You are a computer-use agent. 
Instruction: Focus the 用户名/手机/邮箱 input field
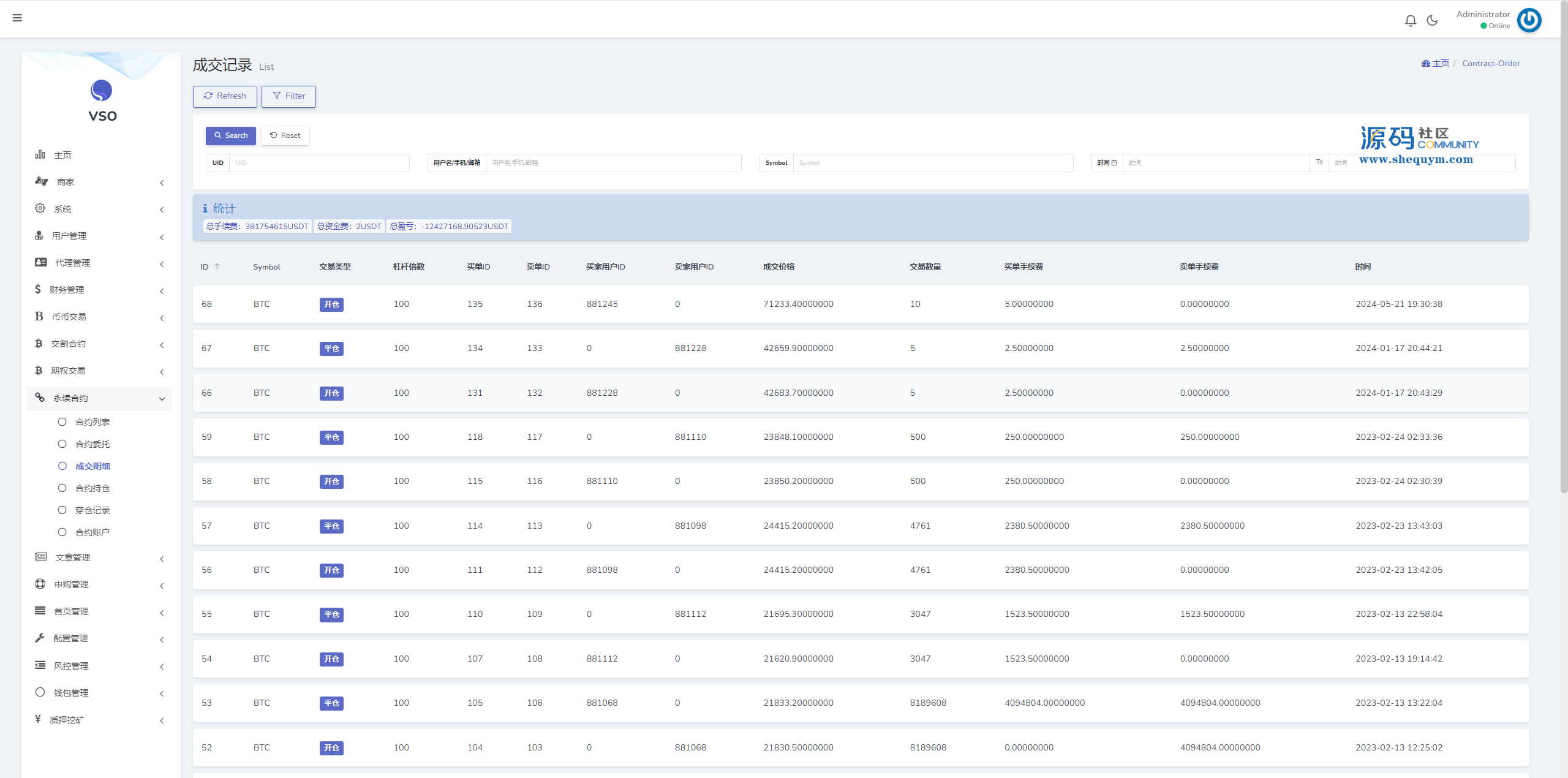click(613, 163)
